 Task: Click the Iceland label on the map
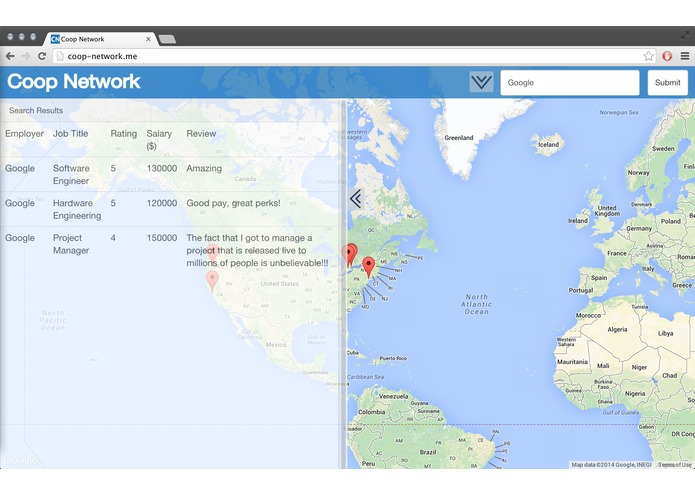coord(548,144)
